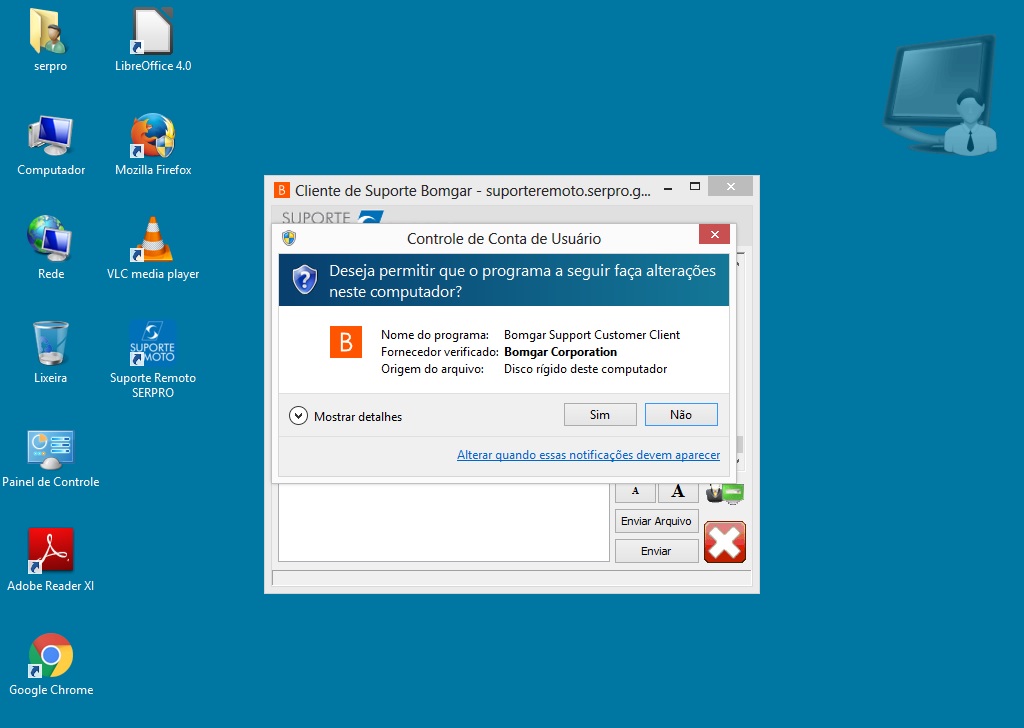Image resolution: width=1024 pixels, height=728 pixels.
Task: Click the 'Fornecedor verificado:' label
Action: [440, 352]
